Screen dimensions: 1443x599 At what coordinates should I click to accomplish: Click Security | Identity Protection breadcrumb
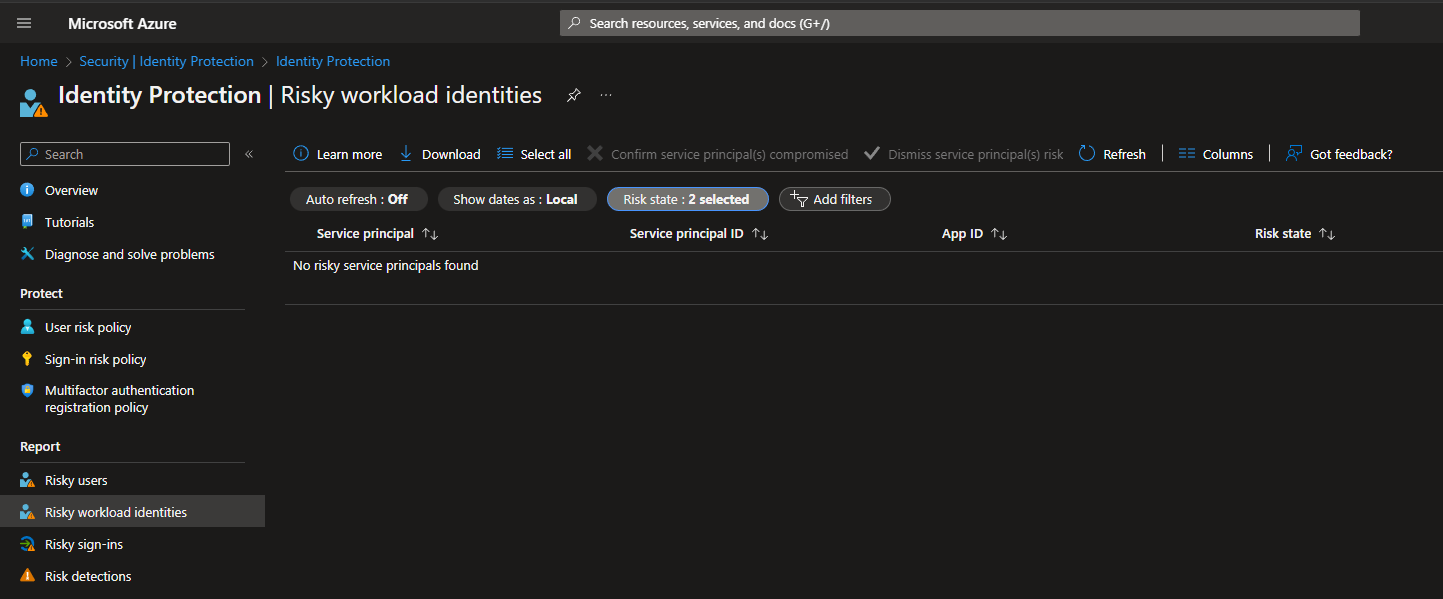[x=166, y=61]
